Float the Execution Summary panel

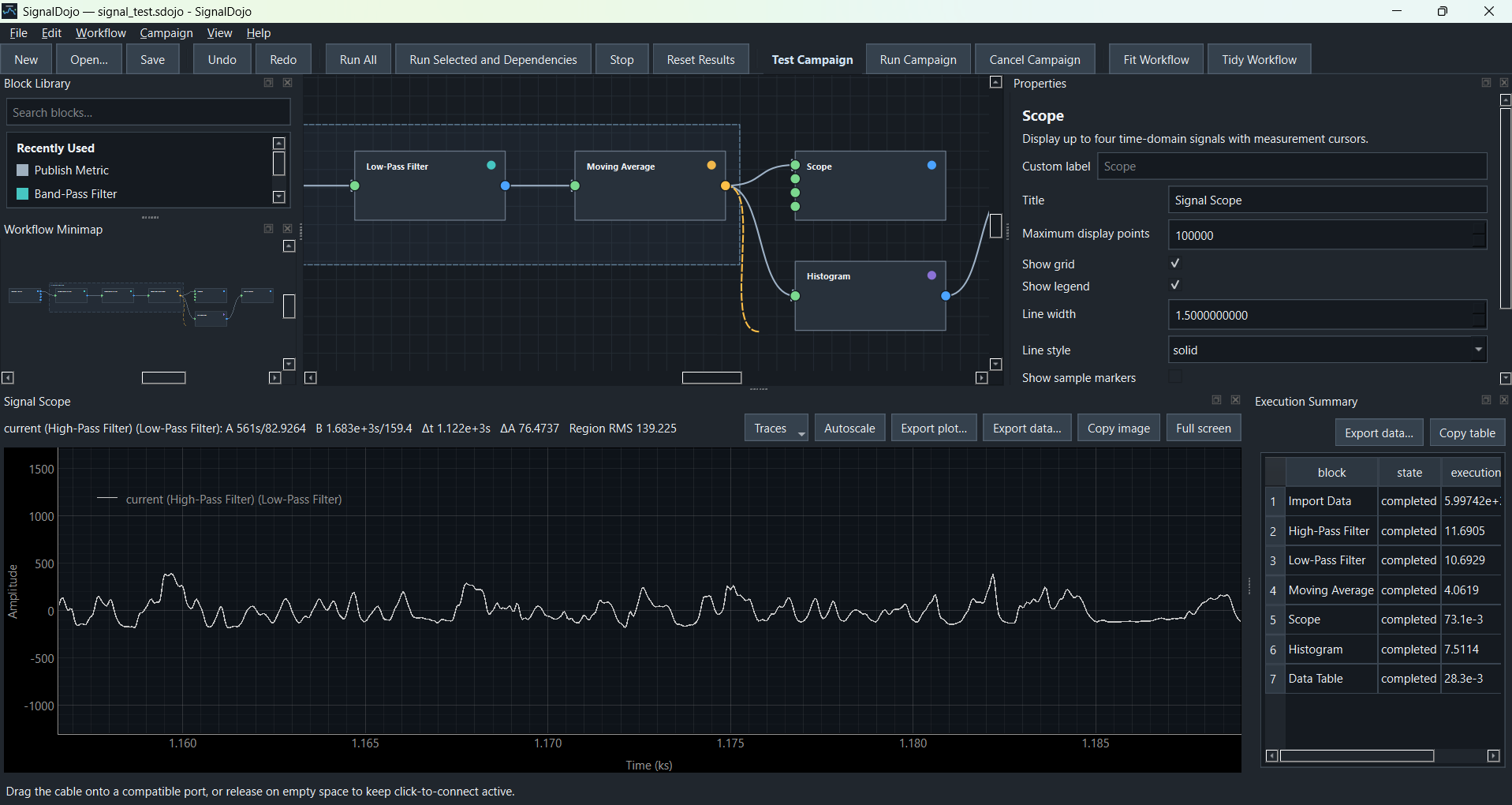(1486, 400)
